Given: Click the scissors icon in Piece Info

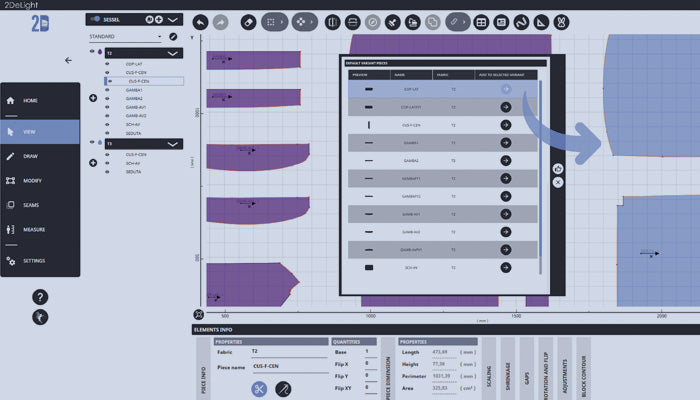Looking at the screenshot, I should point(259,389).
